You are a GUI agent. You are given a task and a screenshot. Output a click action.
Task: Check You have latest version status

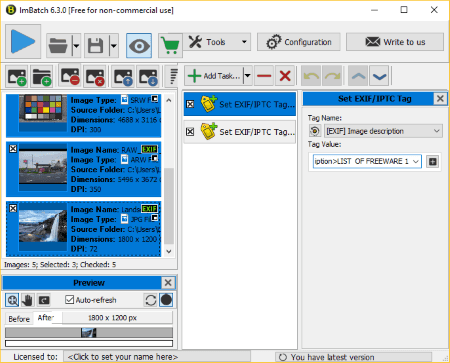pos(353,357)
